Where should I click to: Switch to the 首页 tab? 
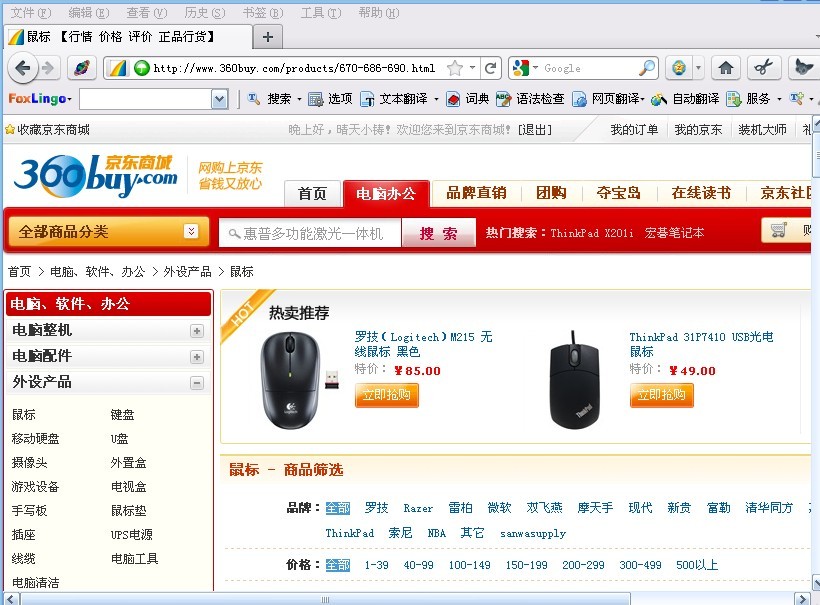pyautogui.click(x=312, y=193)
